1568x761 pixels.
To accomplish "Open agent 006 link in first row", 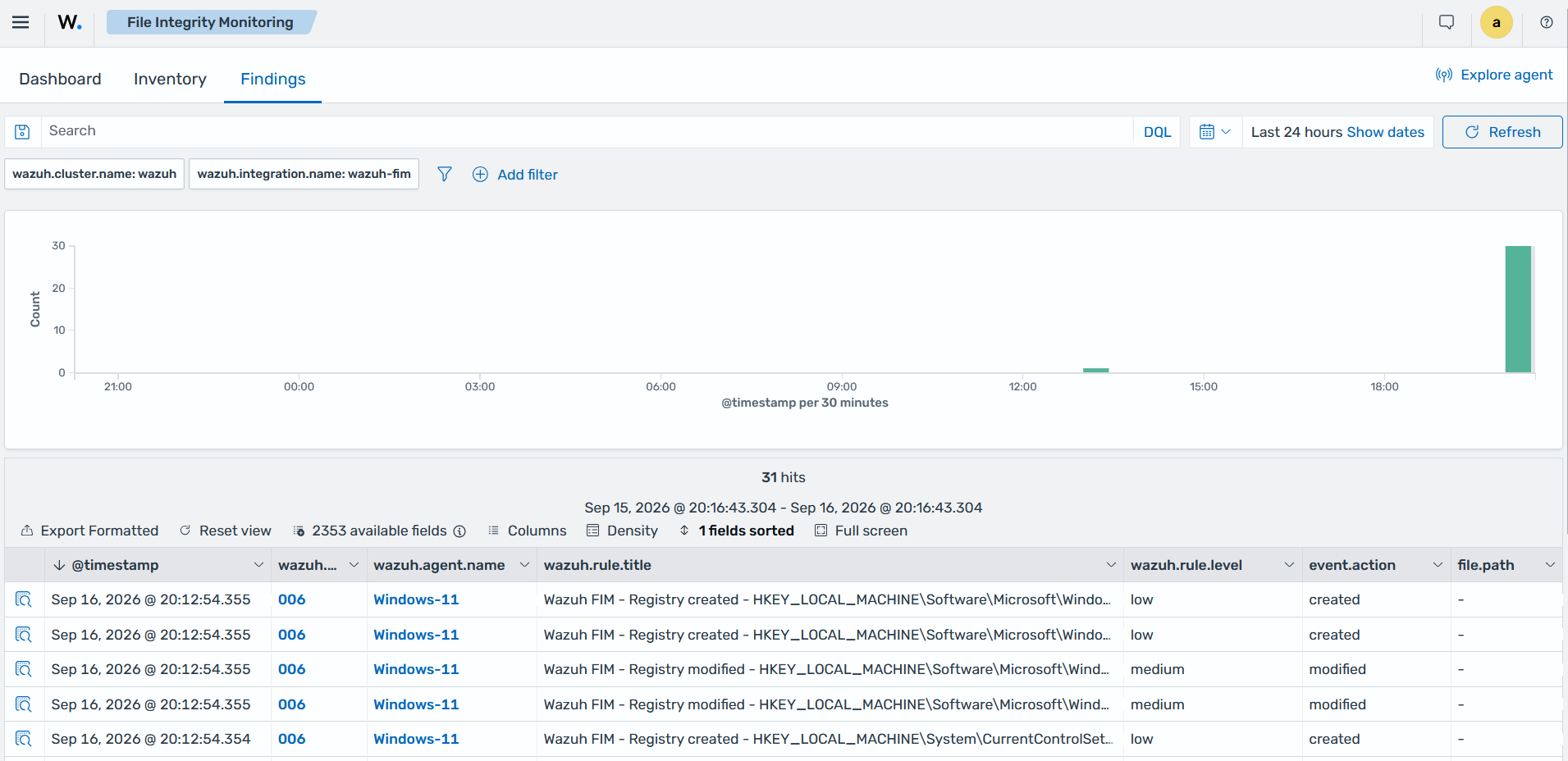I will (x=291, y=599).
